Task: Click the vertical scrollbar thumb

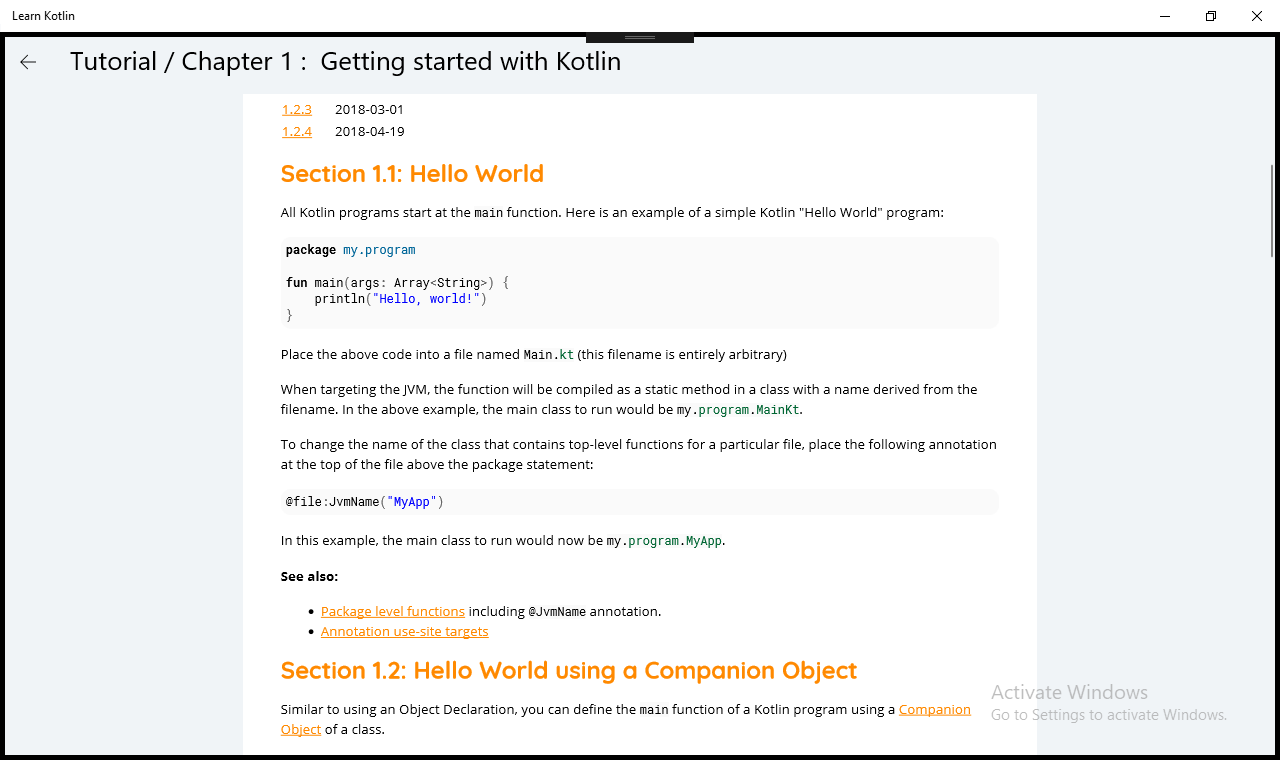Action: coord(1272,210)
